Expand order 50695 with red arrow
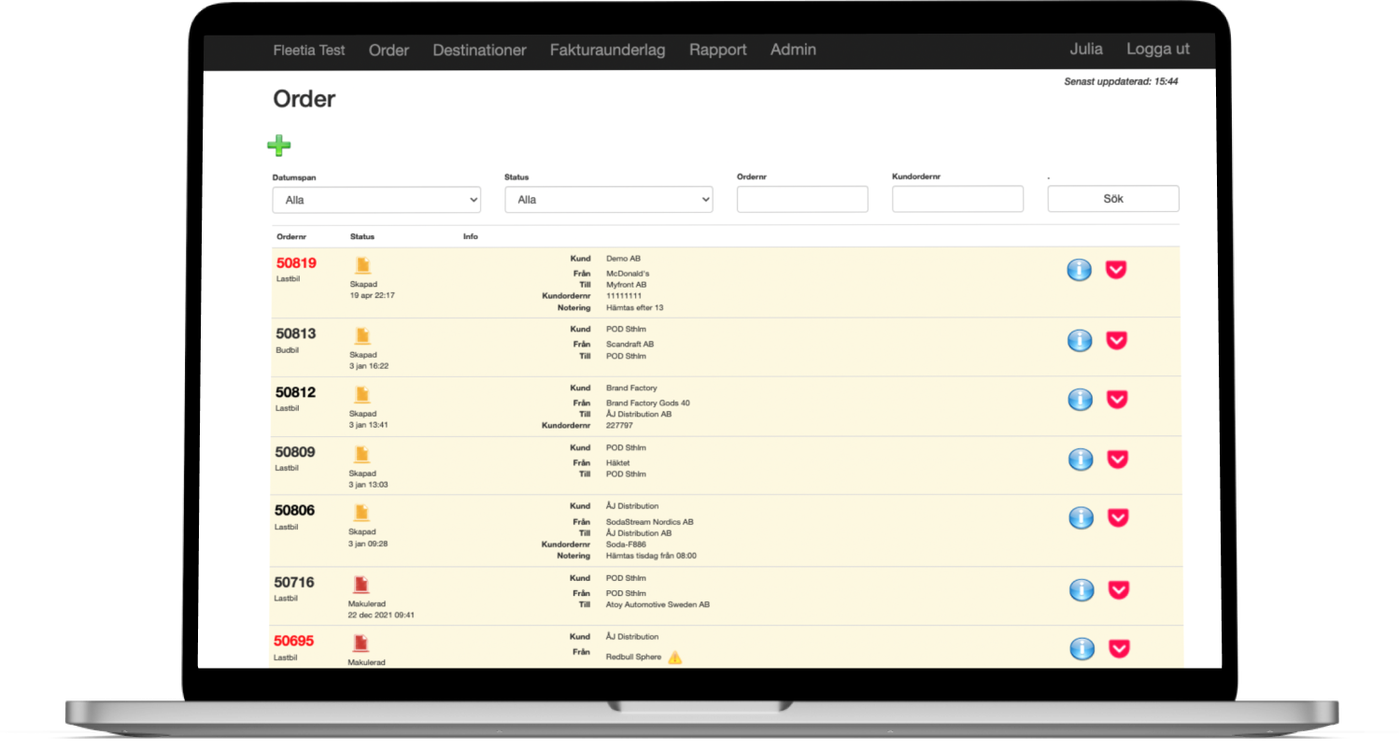 click(x=1119, y=648)
